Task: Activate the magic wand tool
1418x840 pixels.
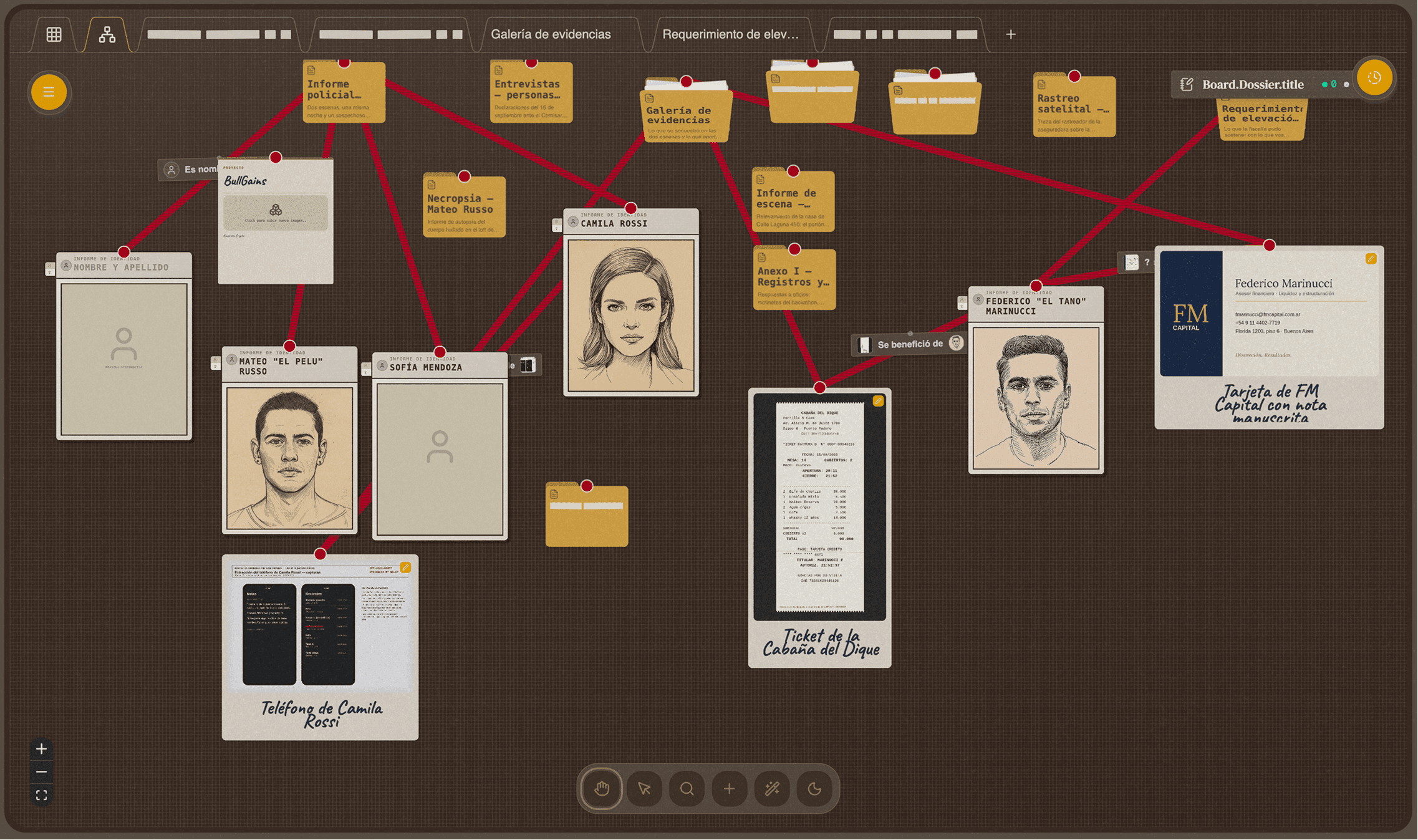Action: 772,789
